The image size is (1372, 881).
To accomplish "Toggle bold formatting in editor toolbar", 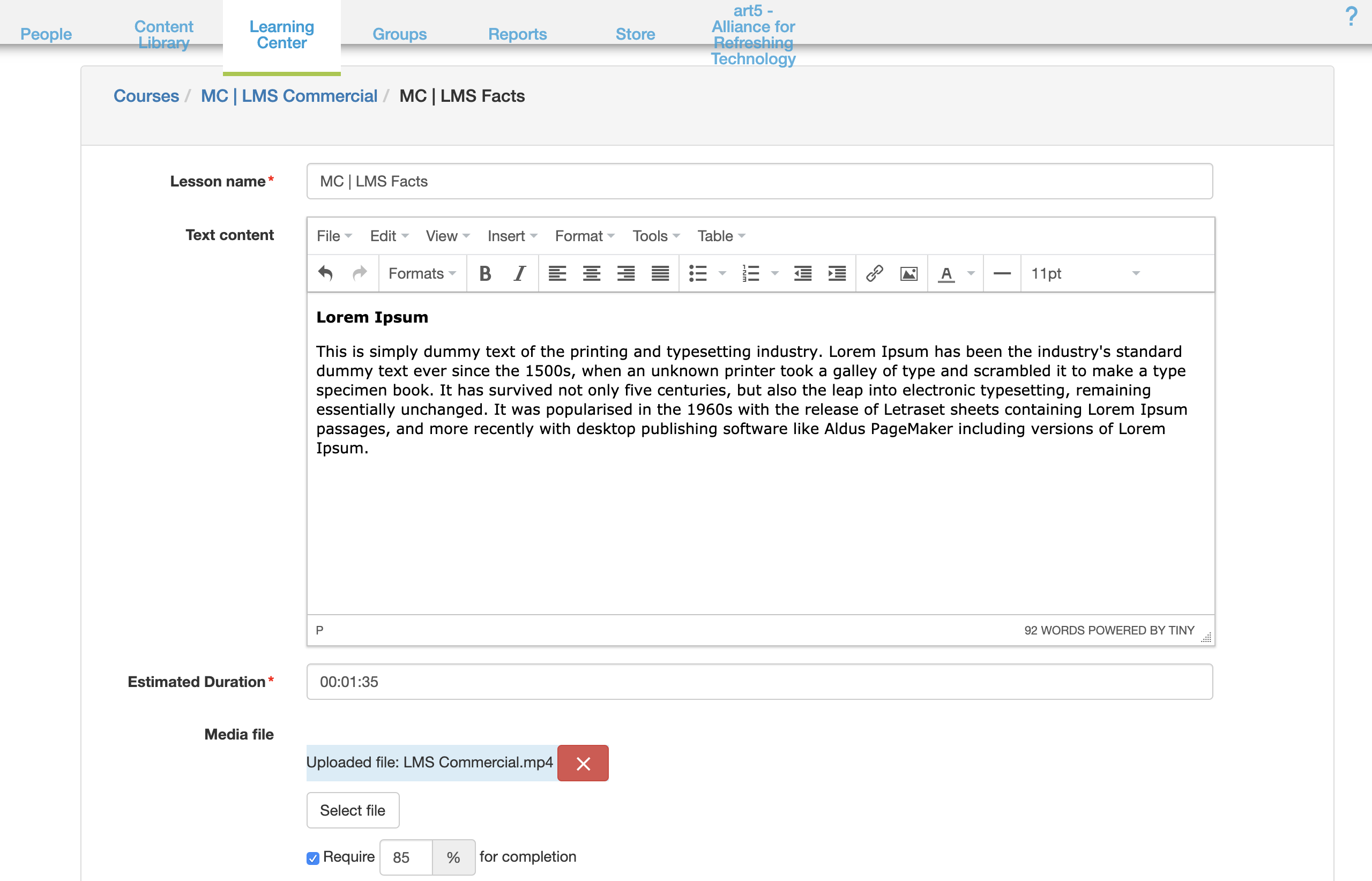I will pos(484,273).
